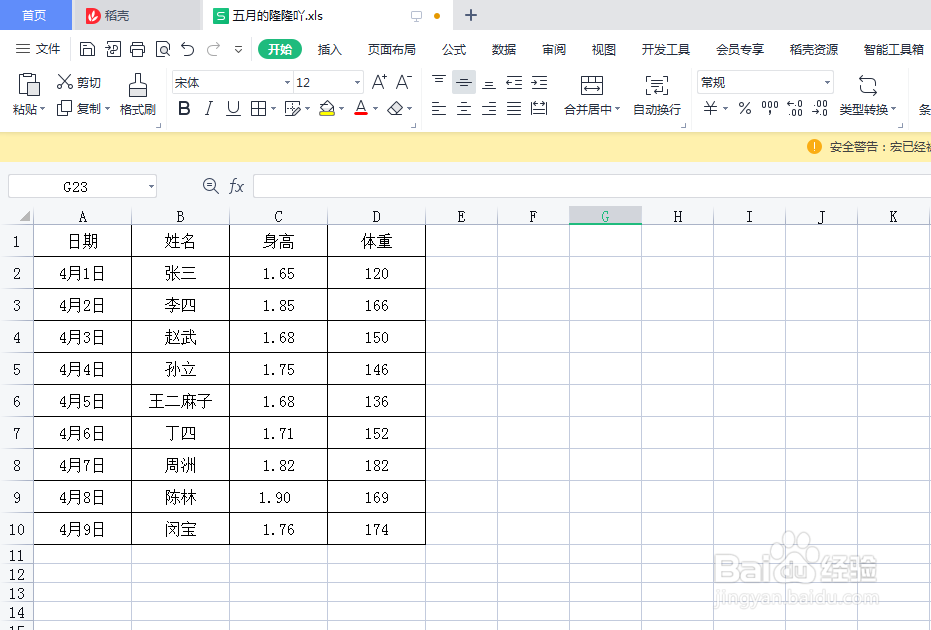Open the font size dropdown
Viewport: 931px width, 630px height.
[x=357, y=83]
